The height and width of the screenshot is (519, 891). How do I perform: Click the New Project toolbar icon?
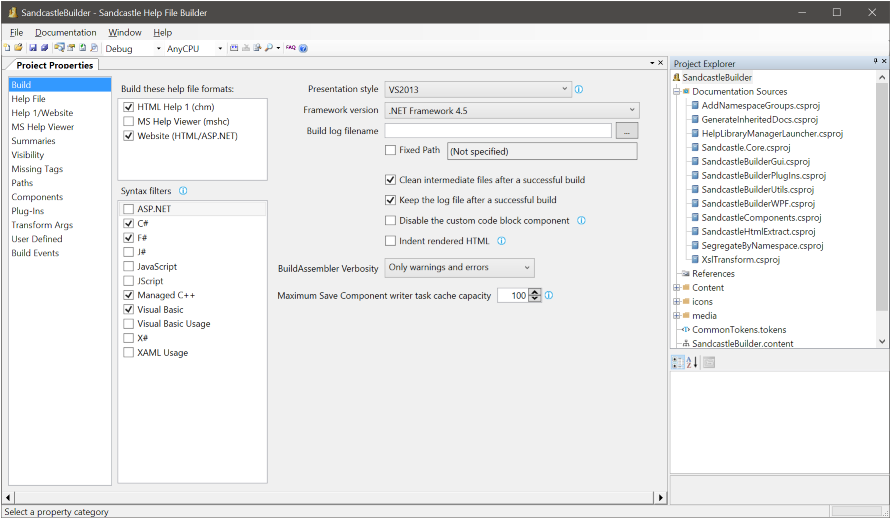(7, 48)
